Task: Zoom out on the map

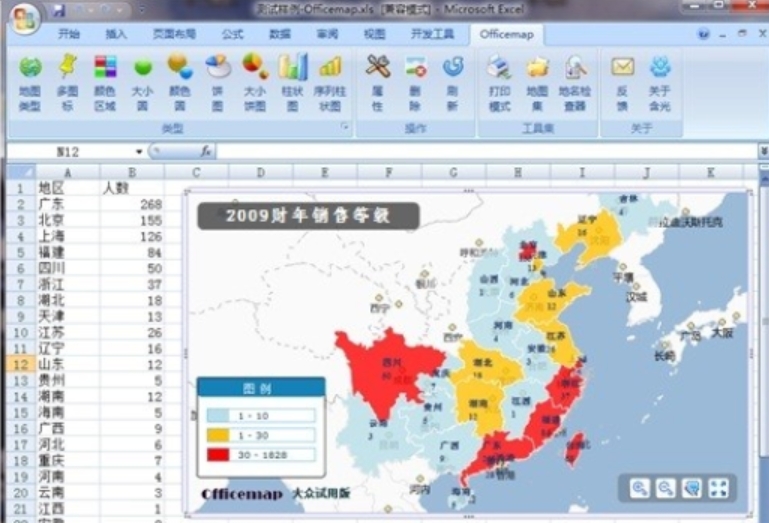Action: [x=665, y=488]
